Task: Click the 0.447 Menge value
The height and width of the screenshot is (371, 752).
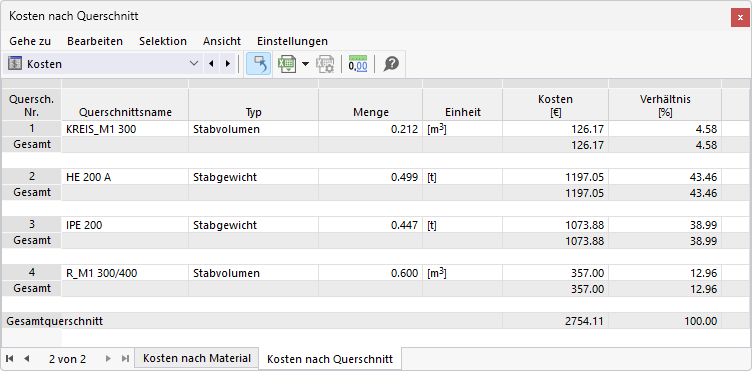Action: tap(371, 225)
